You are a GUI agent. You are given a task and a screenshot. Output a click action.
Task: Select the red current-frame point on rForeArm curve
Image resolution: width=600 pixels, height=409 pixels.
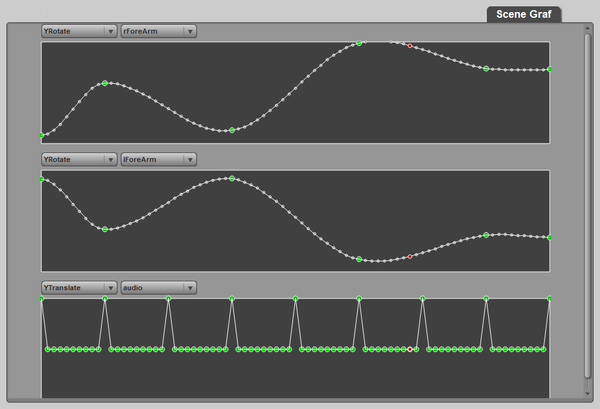[x=410, y=46]
